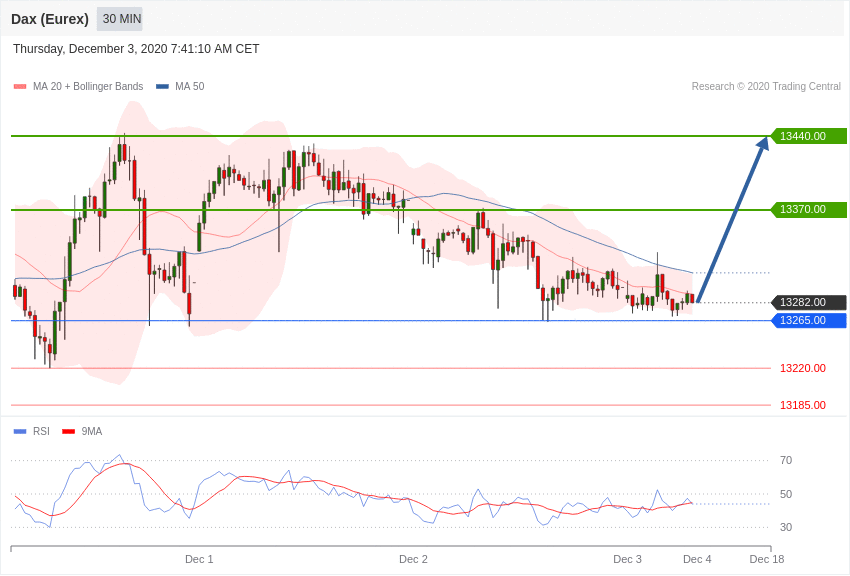Click the 13265.00 blue pivot label
The image size is (850, 576).
(x=809, y=320)
